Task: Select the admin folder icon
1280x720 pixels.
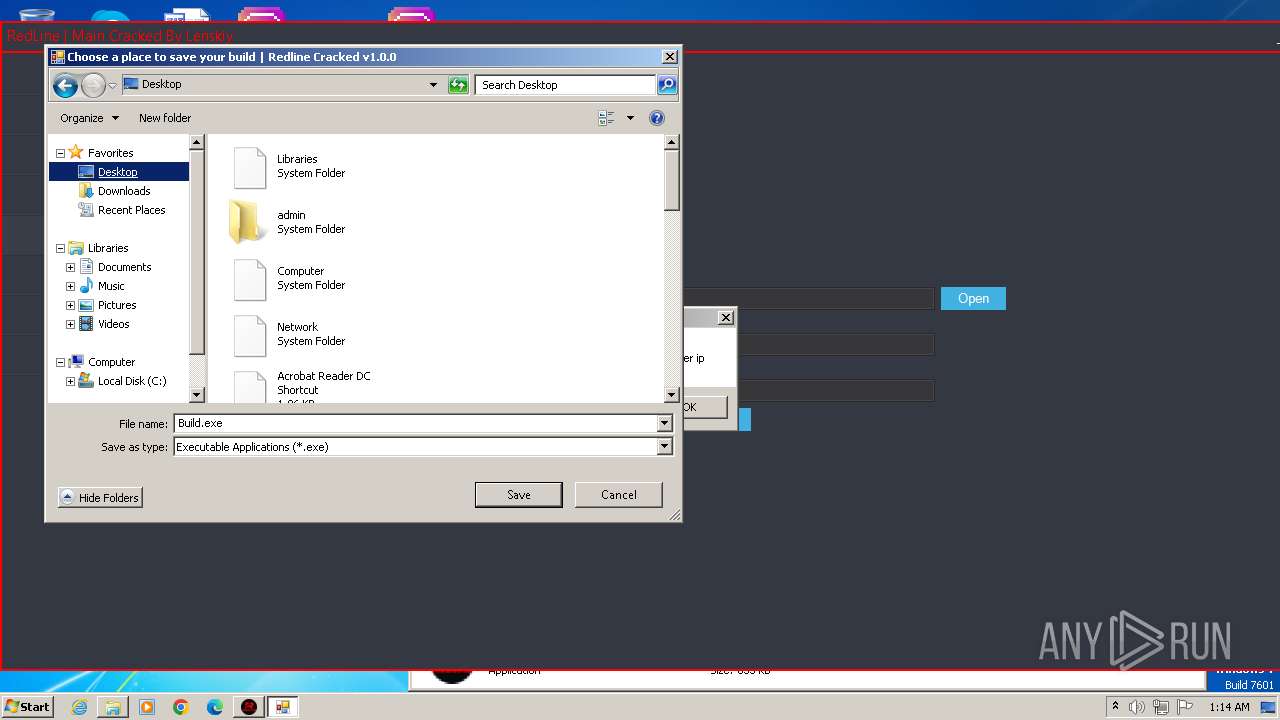Action: 248,222
